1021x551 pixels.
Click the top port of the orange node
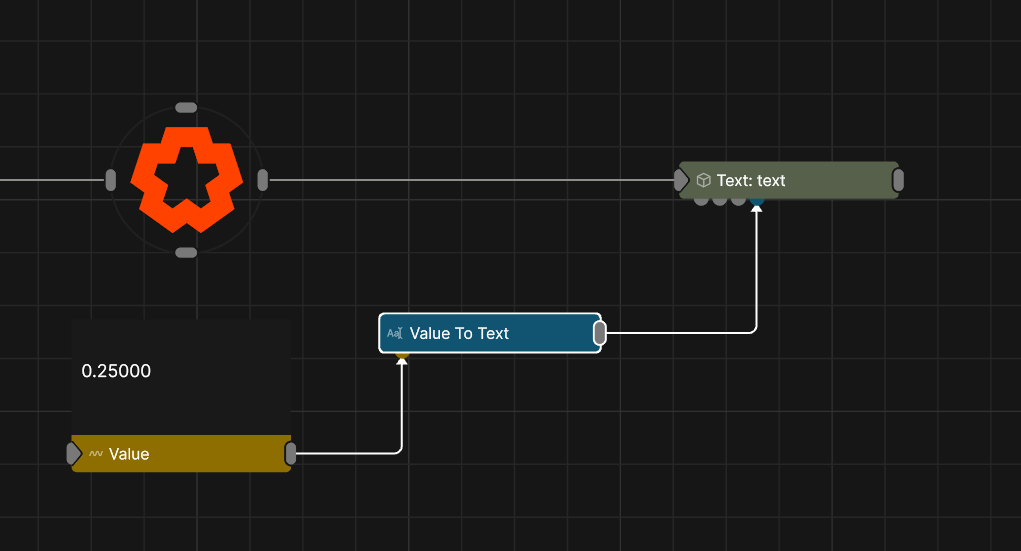point(186,107)
